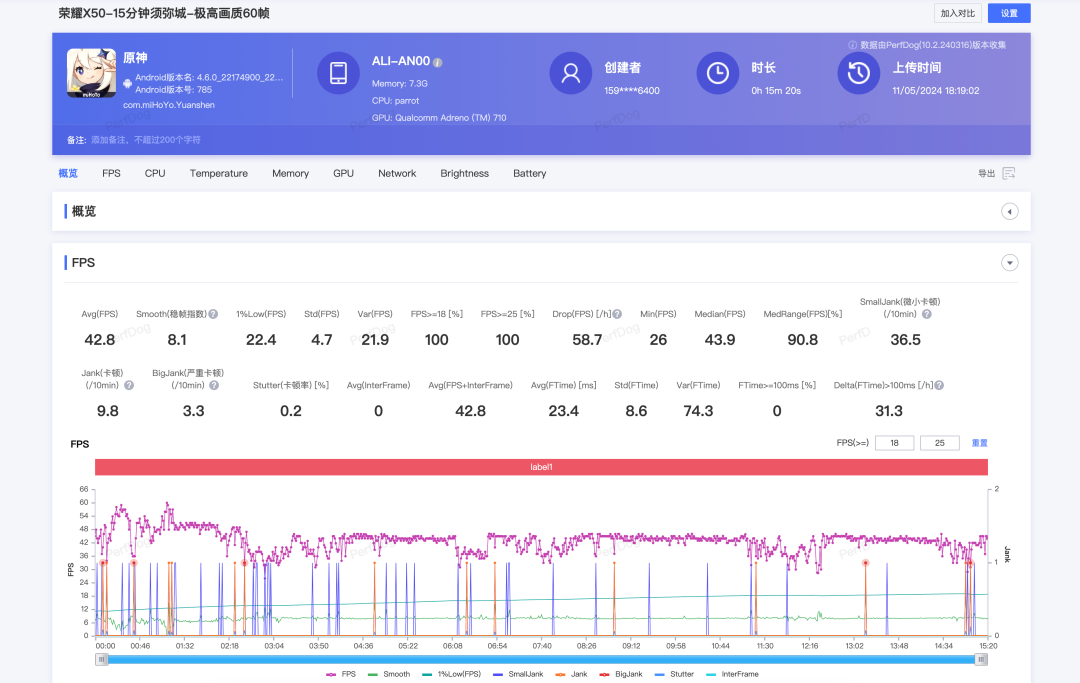Click the 设置 settings button

click(1009, 13)
